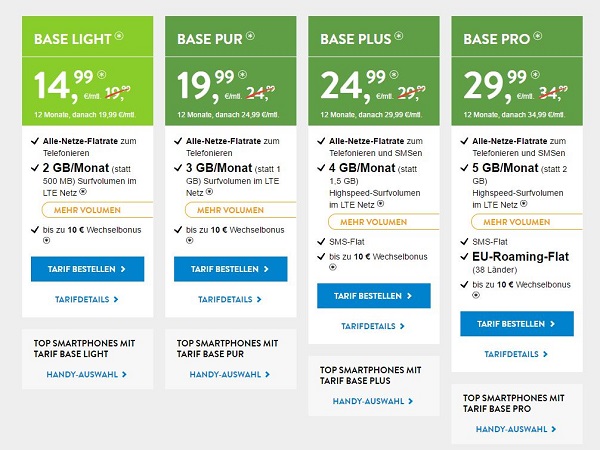Open info icon beside 14,99 price
Viewport: 600px width, 450px height.
click(x=101, y=75)
